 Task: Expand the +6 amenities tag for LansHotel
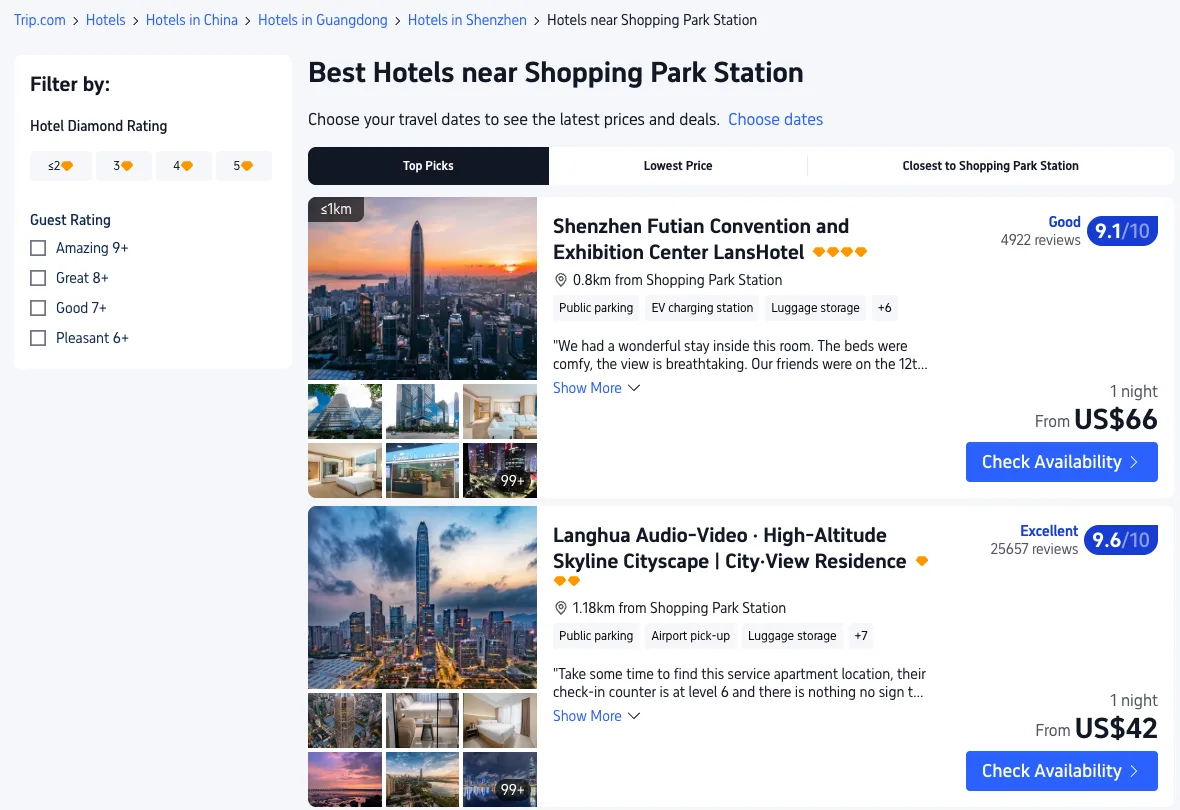pyautogui.click(x=884, y=308)
